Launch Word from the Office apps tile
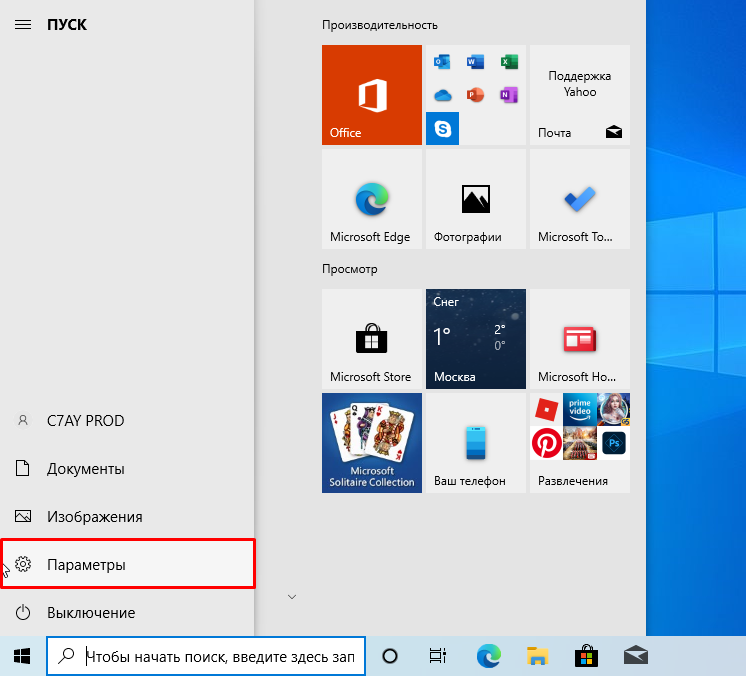Viewport: 746px width, 676px height. tap(475, 62)
